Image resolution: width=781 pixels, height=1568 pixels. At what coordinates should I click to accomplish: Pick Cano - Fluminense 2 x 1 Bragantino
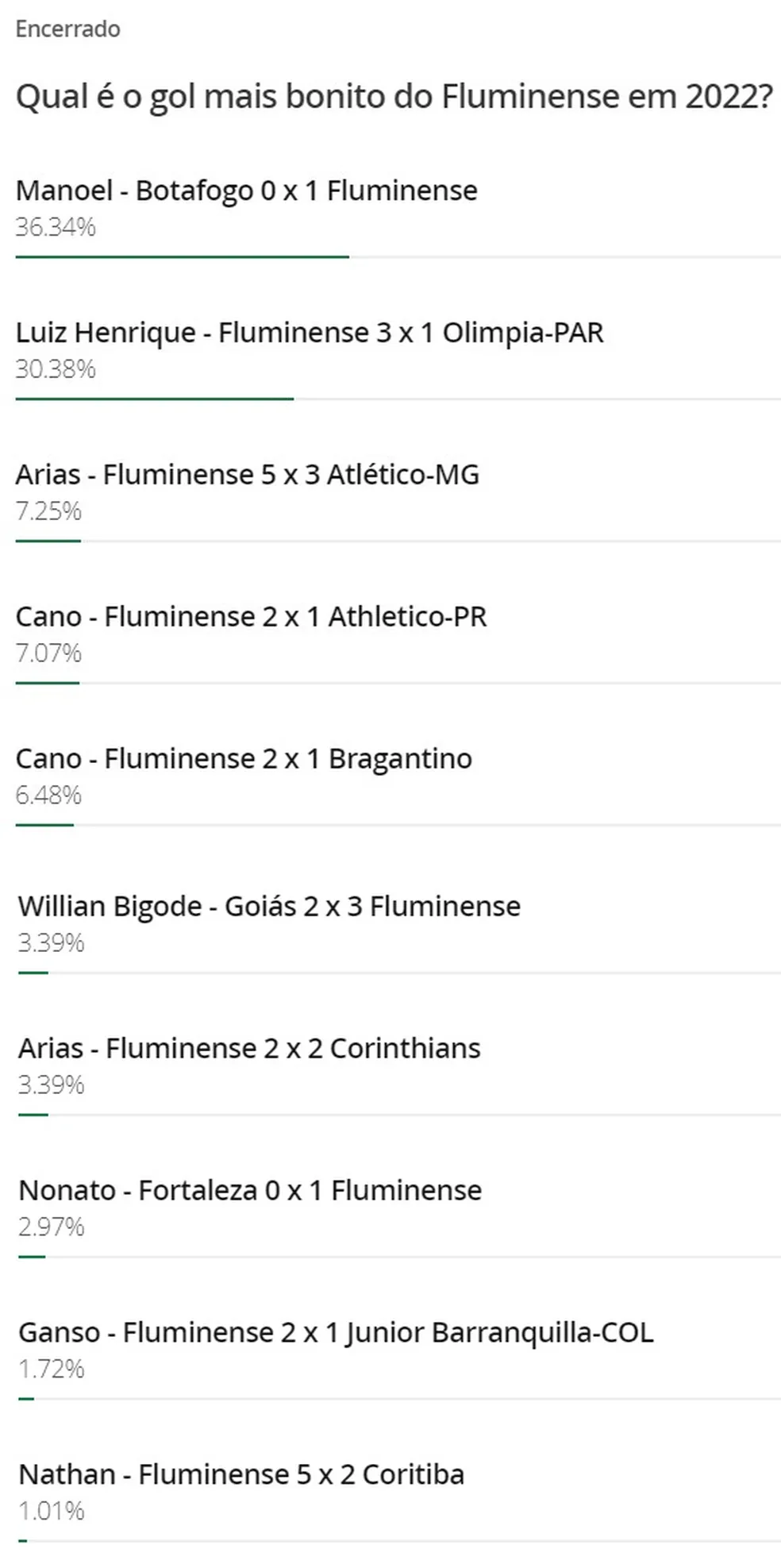(244, 759)
